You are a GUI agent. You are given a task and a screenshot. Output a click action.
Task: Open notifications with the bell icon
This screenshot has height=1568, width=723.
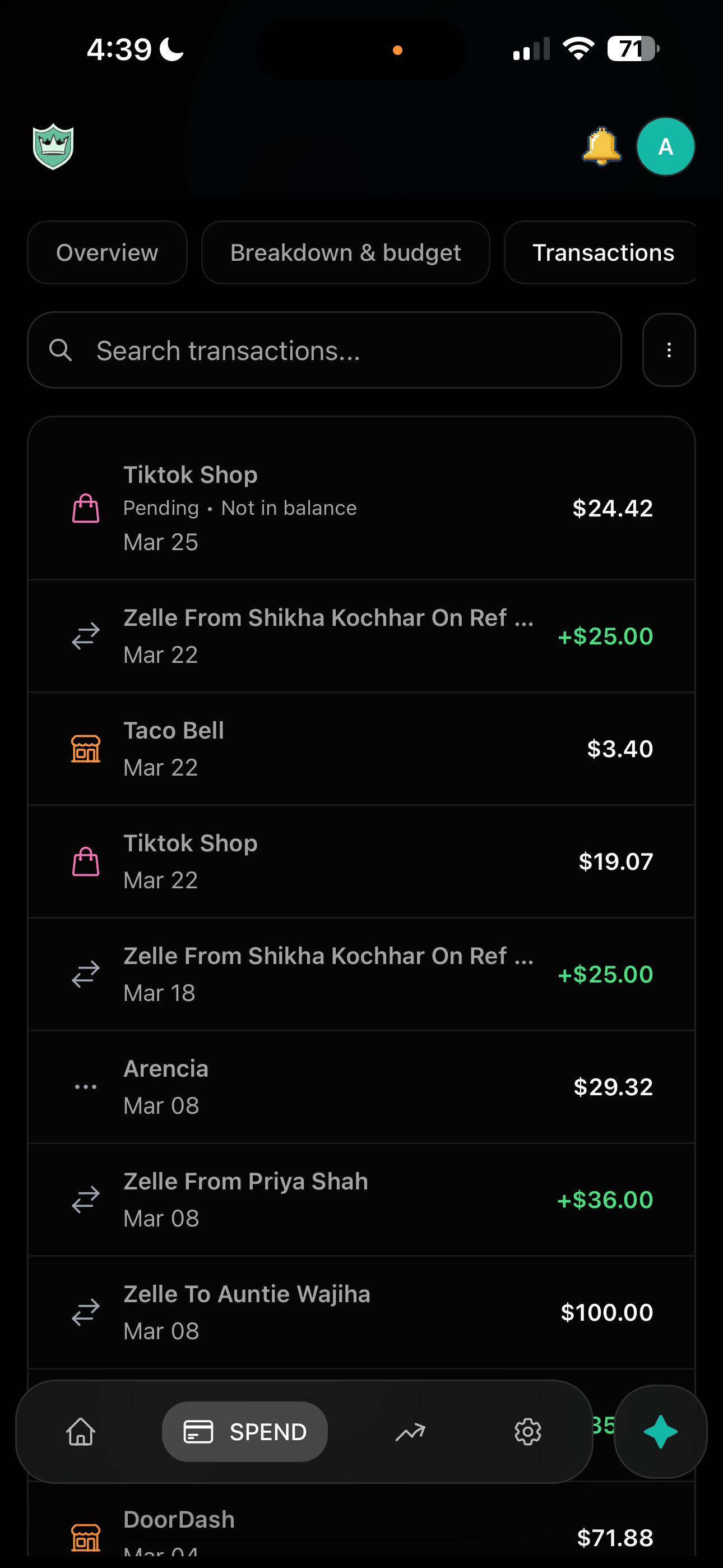[601, 146]
